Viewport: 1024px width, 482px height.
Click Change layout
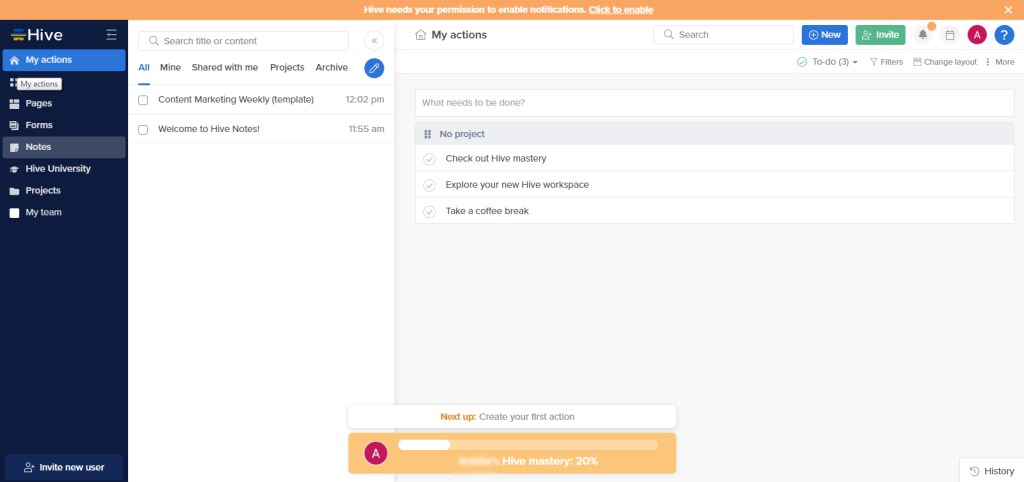click(944, 62)
